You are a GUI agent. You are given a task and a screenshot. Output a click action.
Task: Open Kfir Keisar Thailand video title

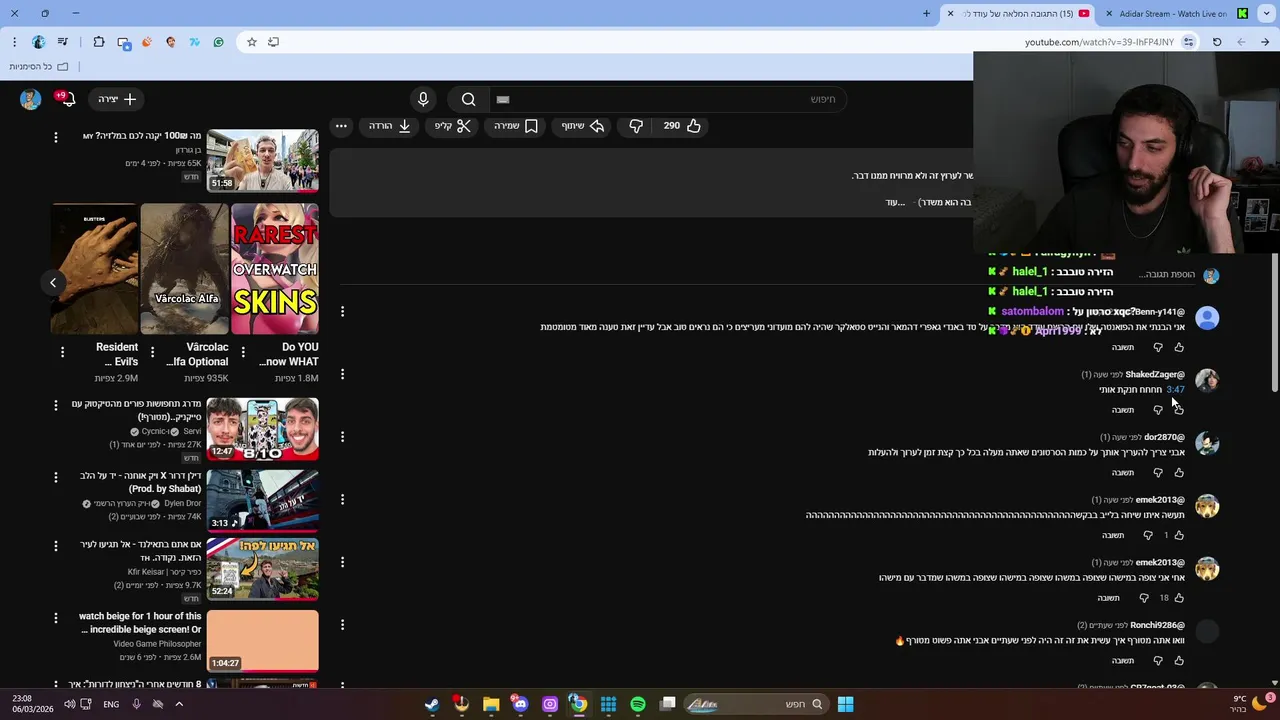click(x=141, y=551)
